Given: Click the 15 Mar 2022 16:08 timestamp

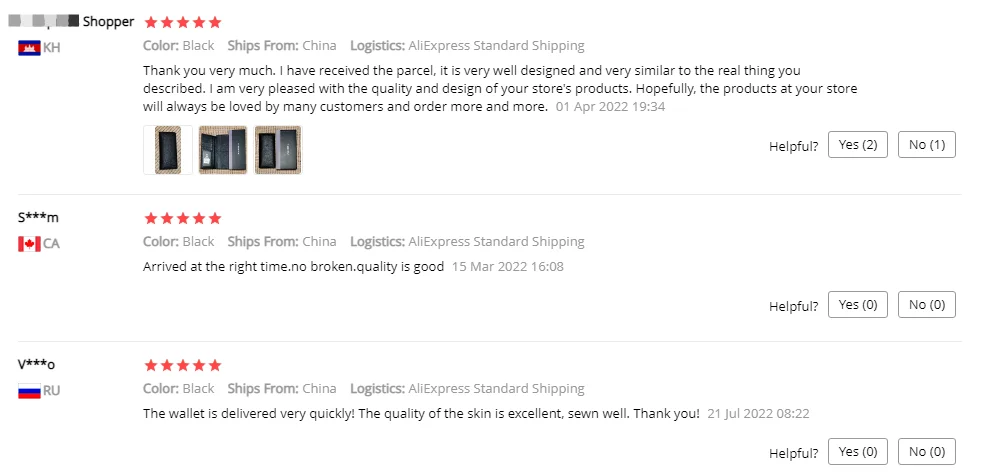Looking at the screenshot, I should 507,267.
